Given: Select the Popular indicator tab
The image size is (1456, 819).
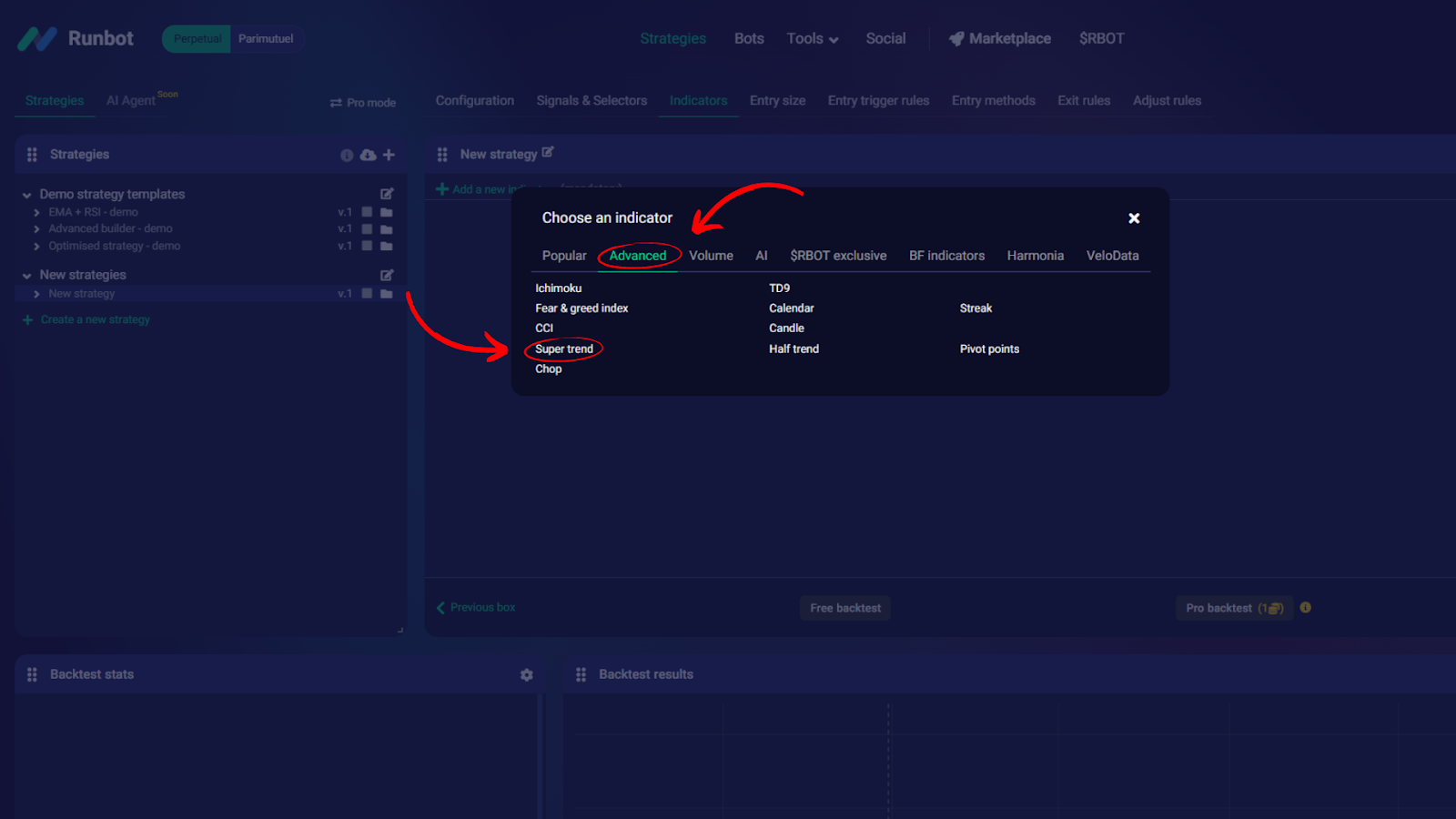Looking at the screenshot, I should tap(564, 256).
